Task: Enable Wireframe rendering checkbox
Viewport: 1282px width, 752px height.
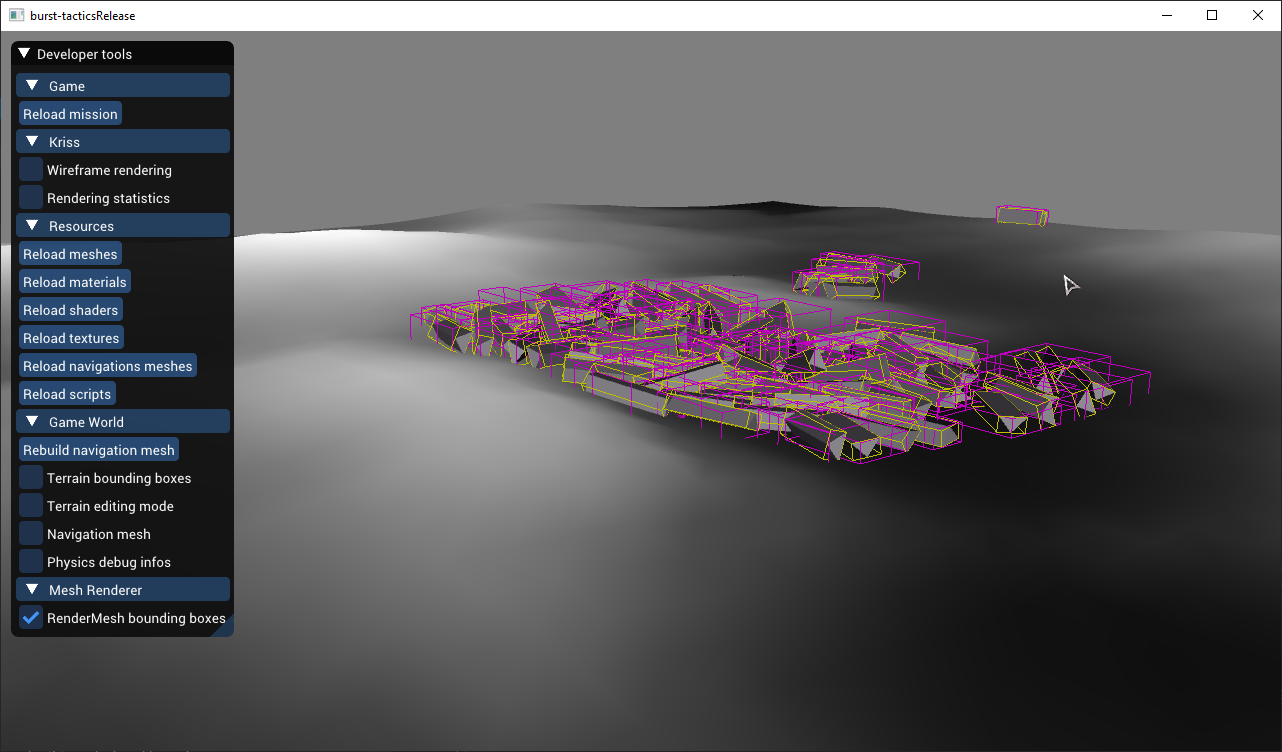Action: [32, 170]
